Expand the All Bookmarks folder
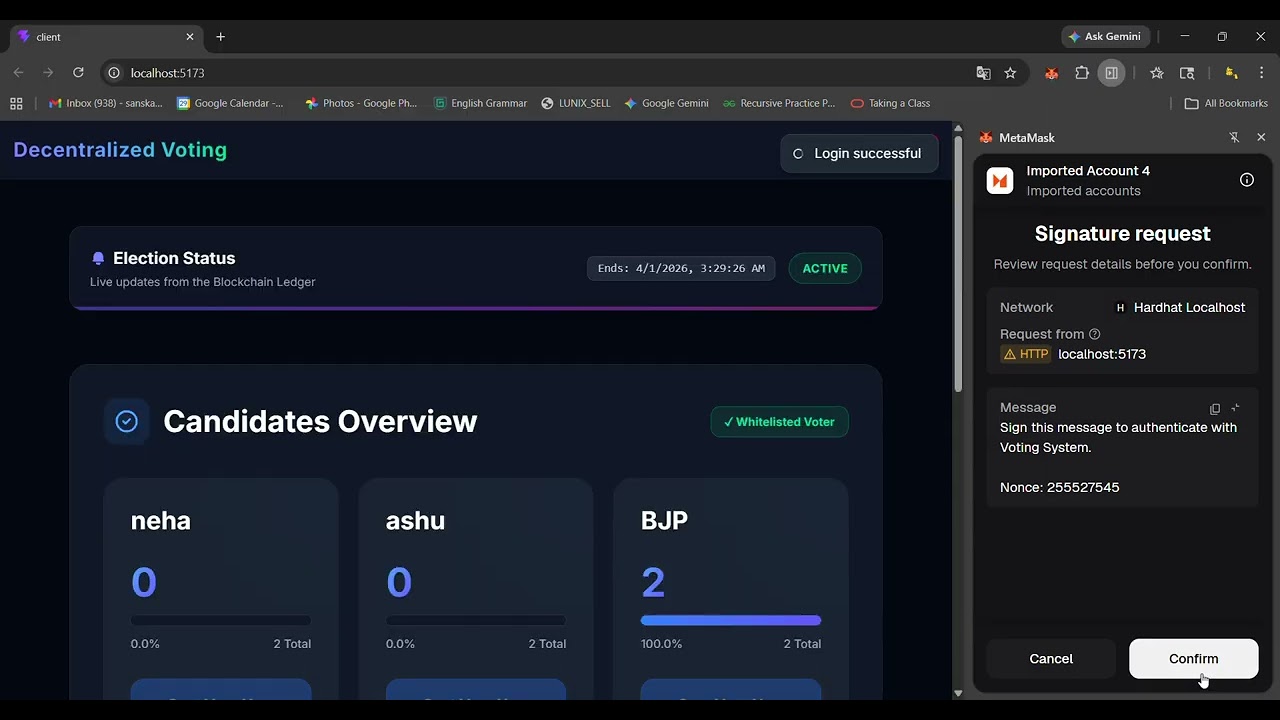1280x720 pixels. (1226, 103)
